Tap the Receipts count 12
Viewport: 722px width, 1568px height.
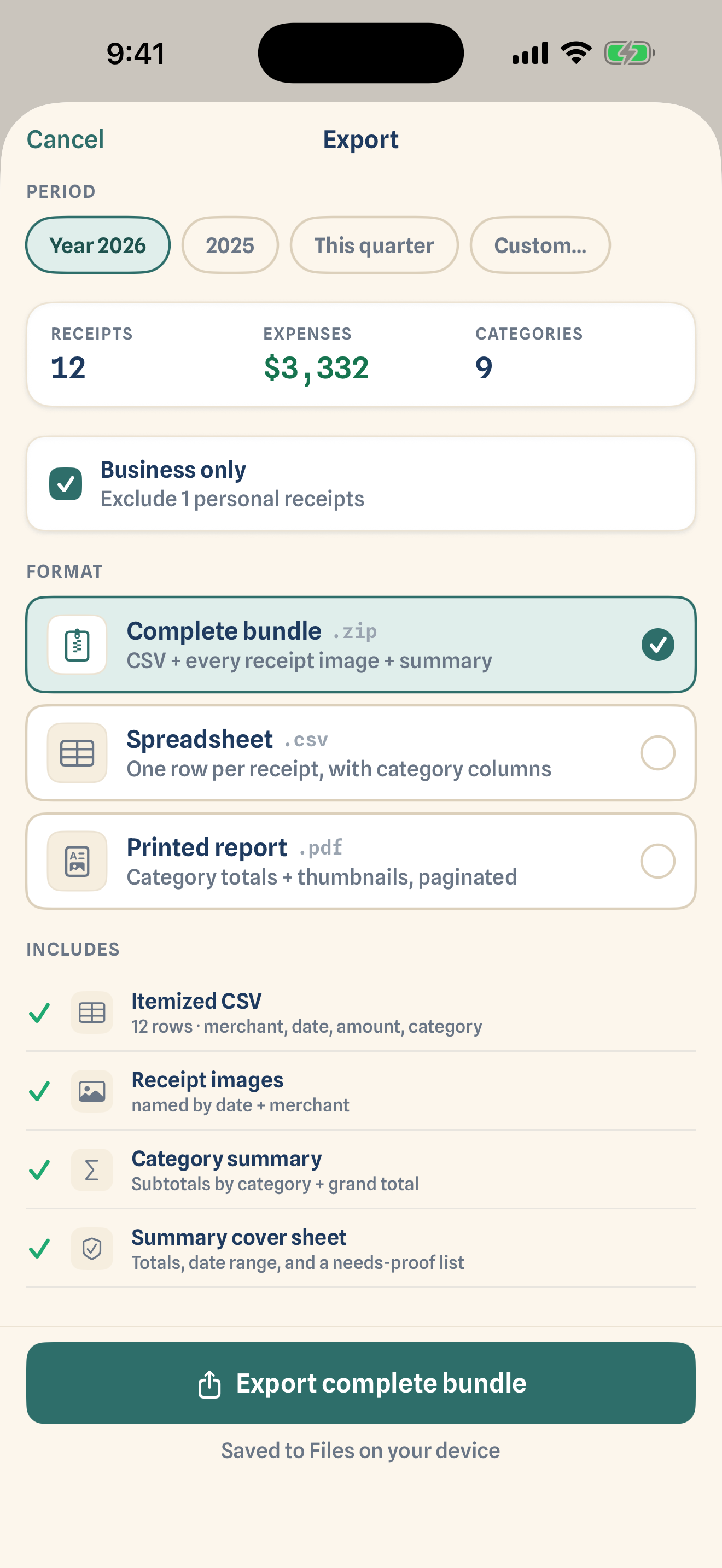(68, 368)
